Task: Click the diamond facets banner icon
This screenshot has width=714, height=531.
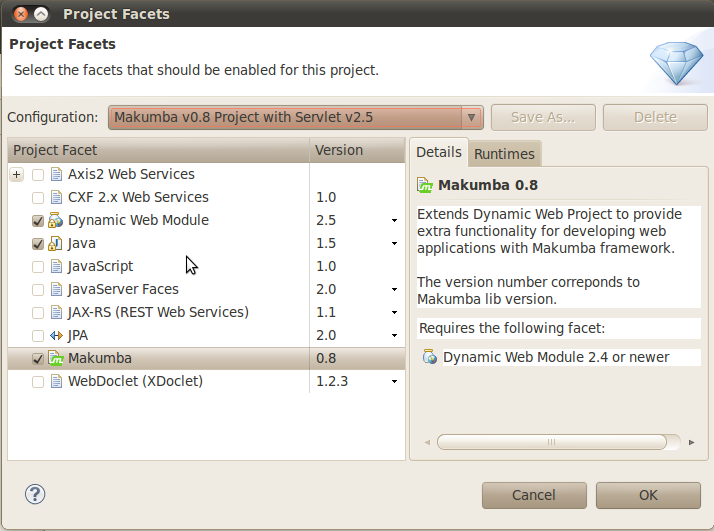Action: (x=677, y=63)
